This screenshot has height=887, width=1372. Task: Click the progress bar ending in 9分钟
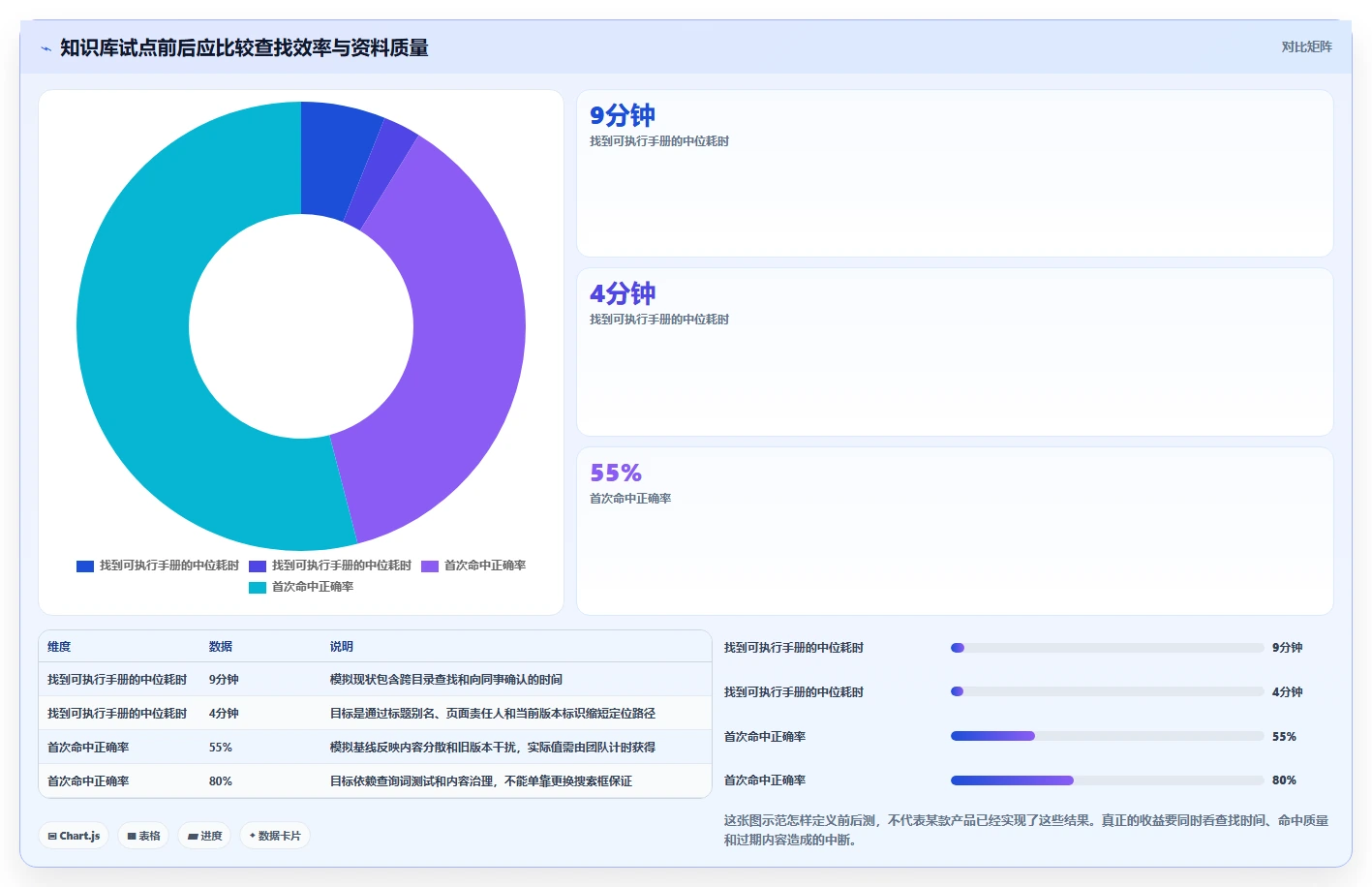pos(1108,648)
